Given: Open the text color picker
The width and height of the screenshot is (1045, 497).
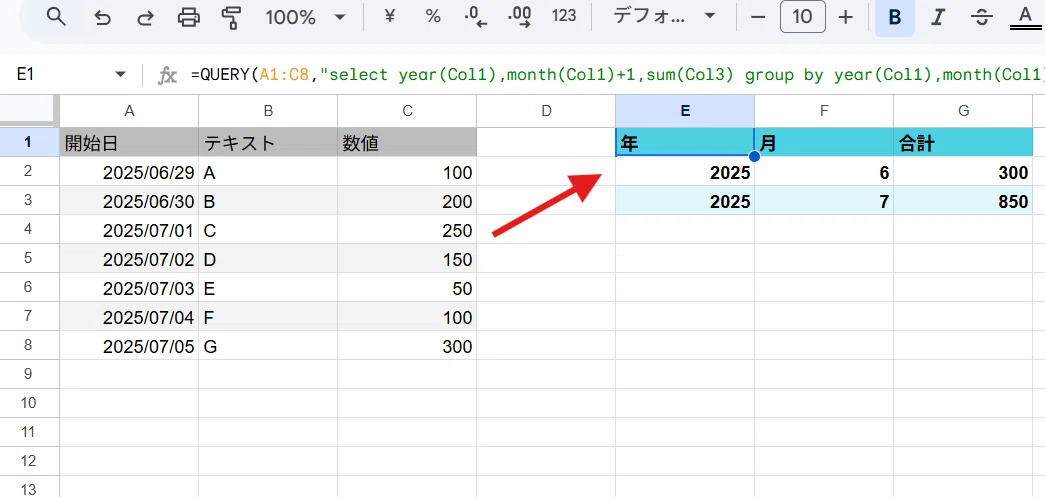Looking at the screenshot, I should 1024,18.
